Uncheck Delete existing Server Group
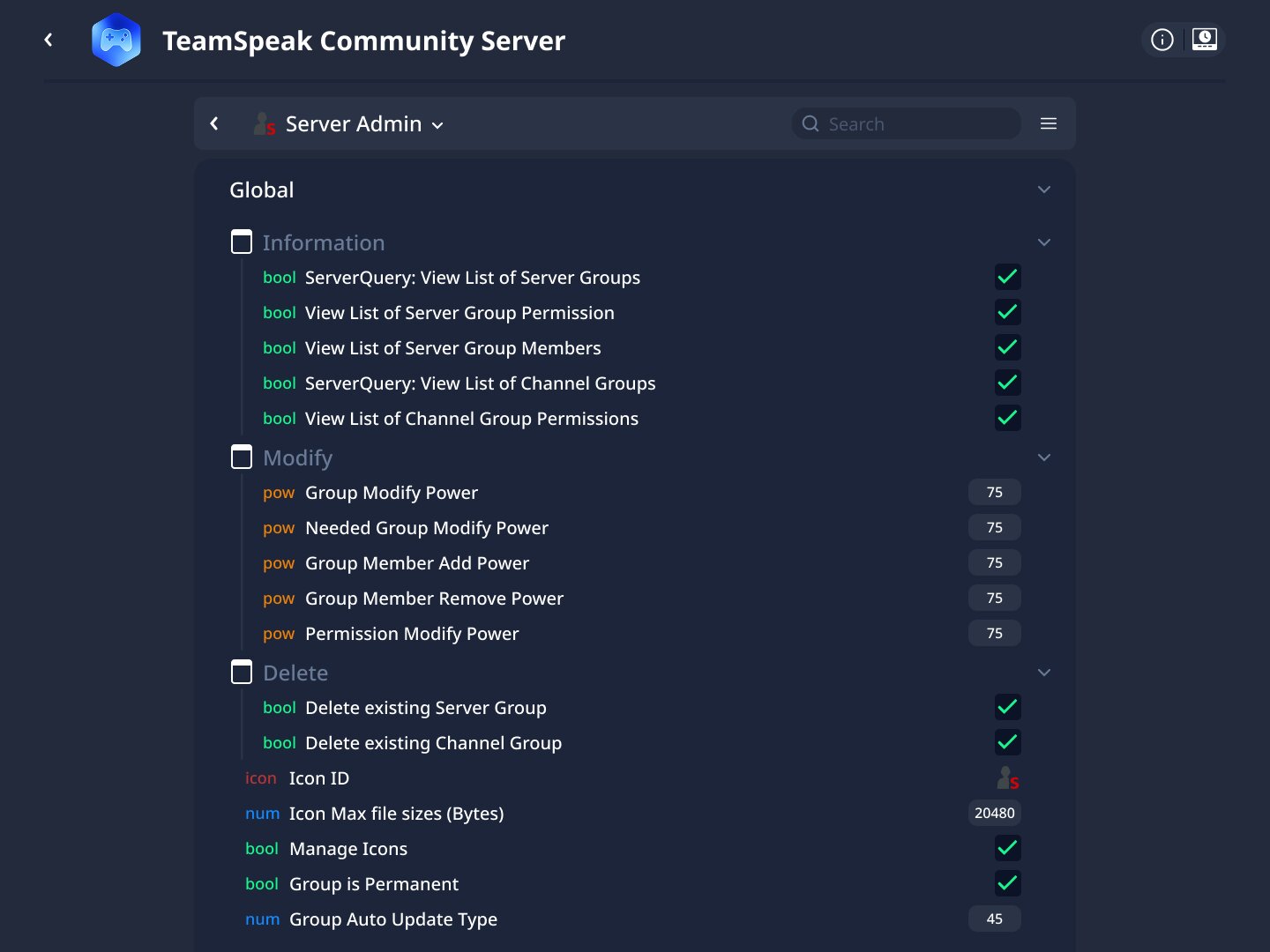Viewport: 1270px width, 952px height. 1008,707
